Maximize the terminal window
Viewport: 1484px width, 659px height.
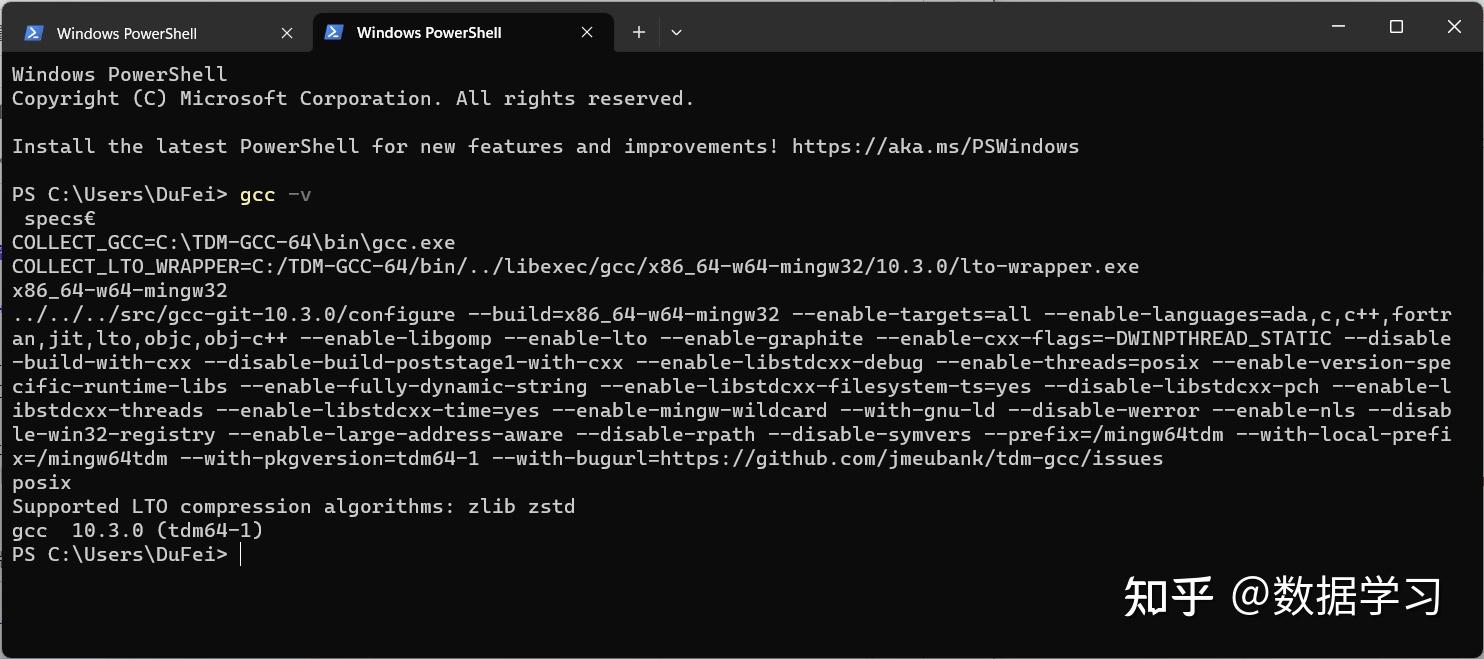[1396, 27]
